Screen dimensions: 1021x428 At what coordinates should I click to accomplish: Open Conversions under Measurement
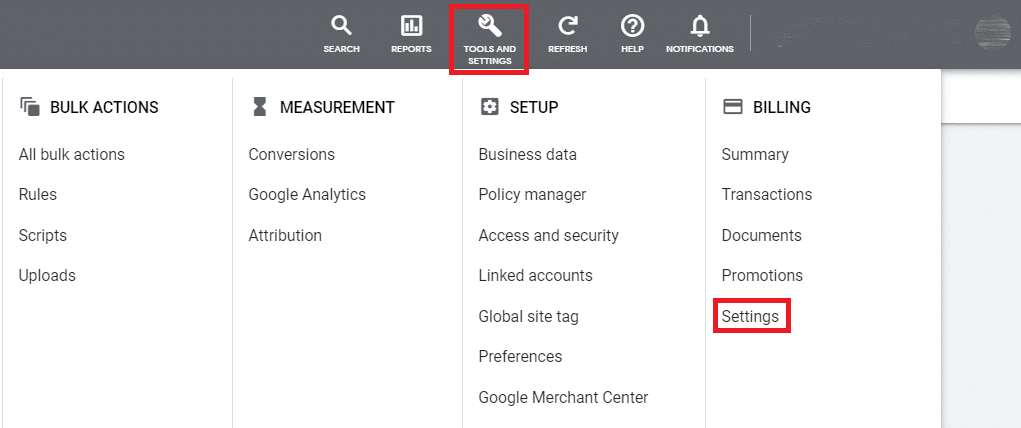(x=291, y=154)
